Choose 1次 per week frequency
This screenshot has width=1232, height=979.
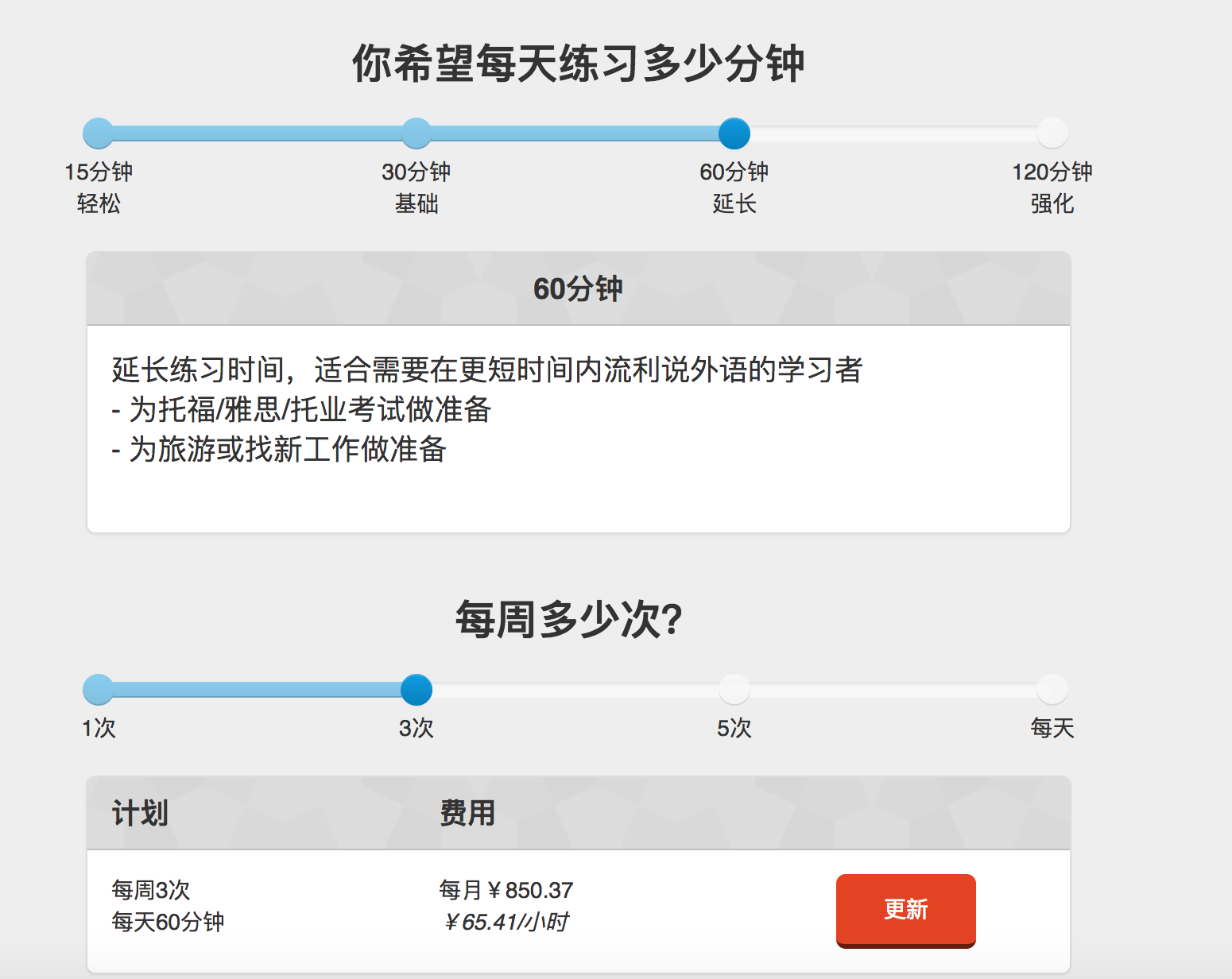point(97,690)
